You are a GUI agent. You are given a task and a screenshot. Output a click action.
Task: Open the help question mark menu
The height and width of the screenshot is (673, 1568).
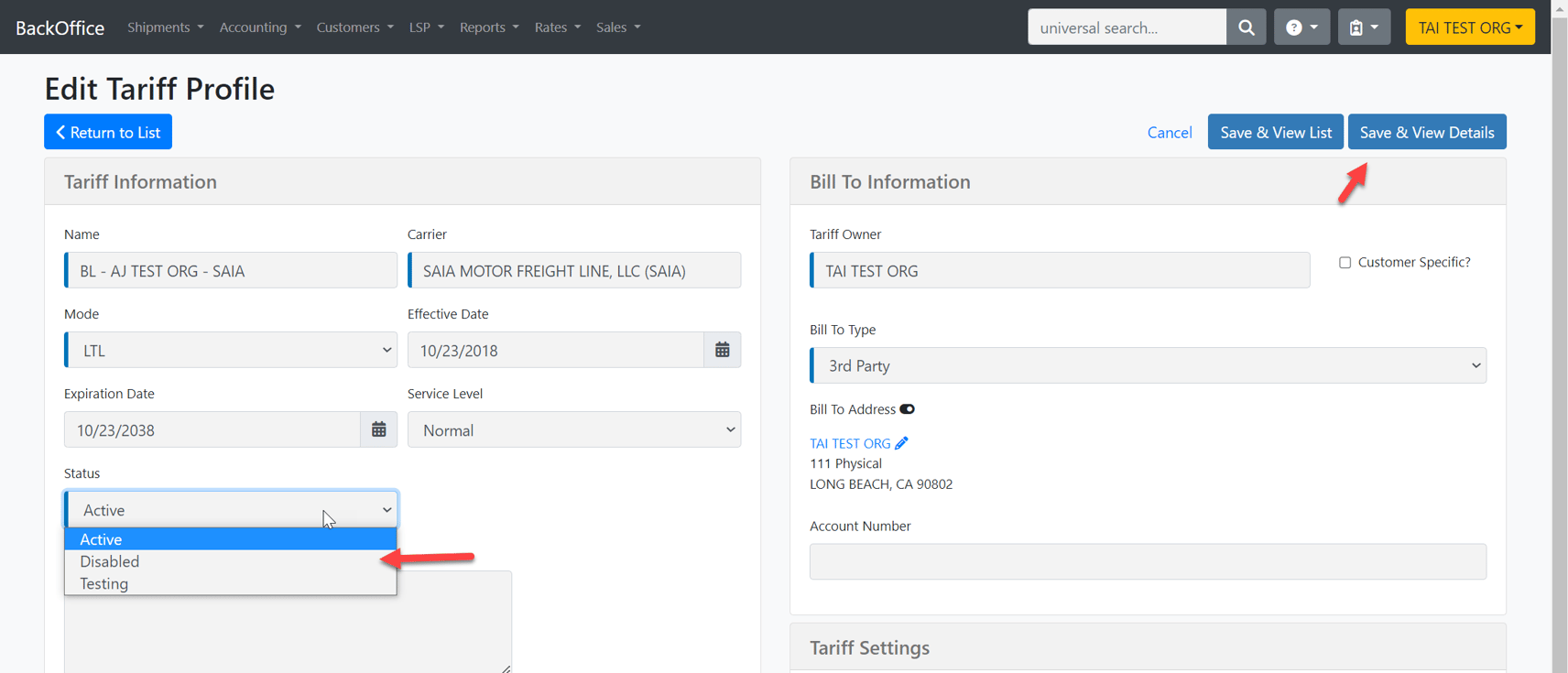tap(1301, 27)
